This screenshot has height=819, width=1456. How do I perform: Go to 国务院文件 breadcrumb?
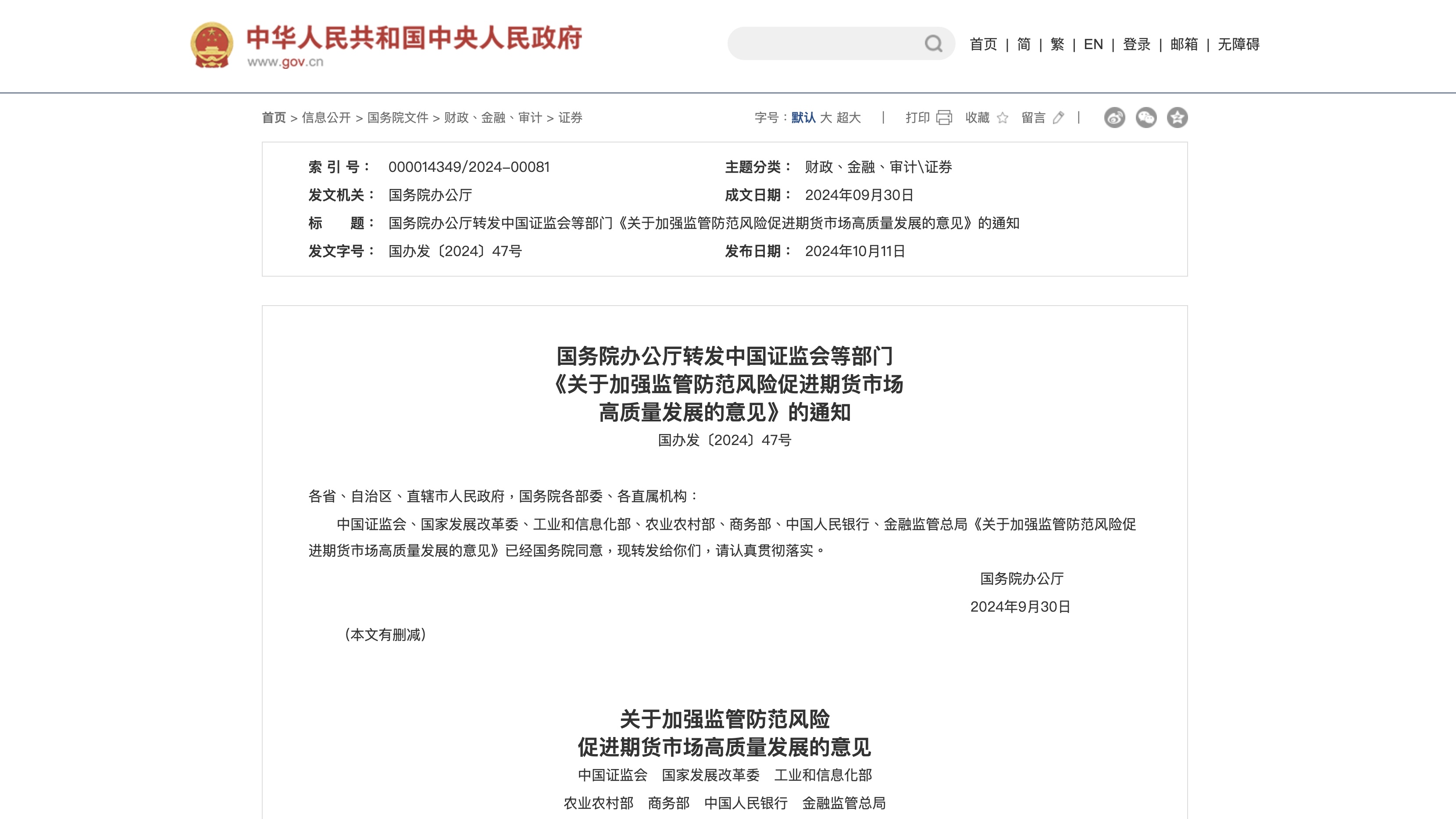[x=397, y=118]
